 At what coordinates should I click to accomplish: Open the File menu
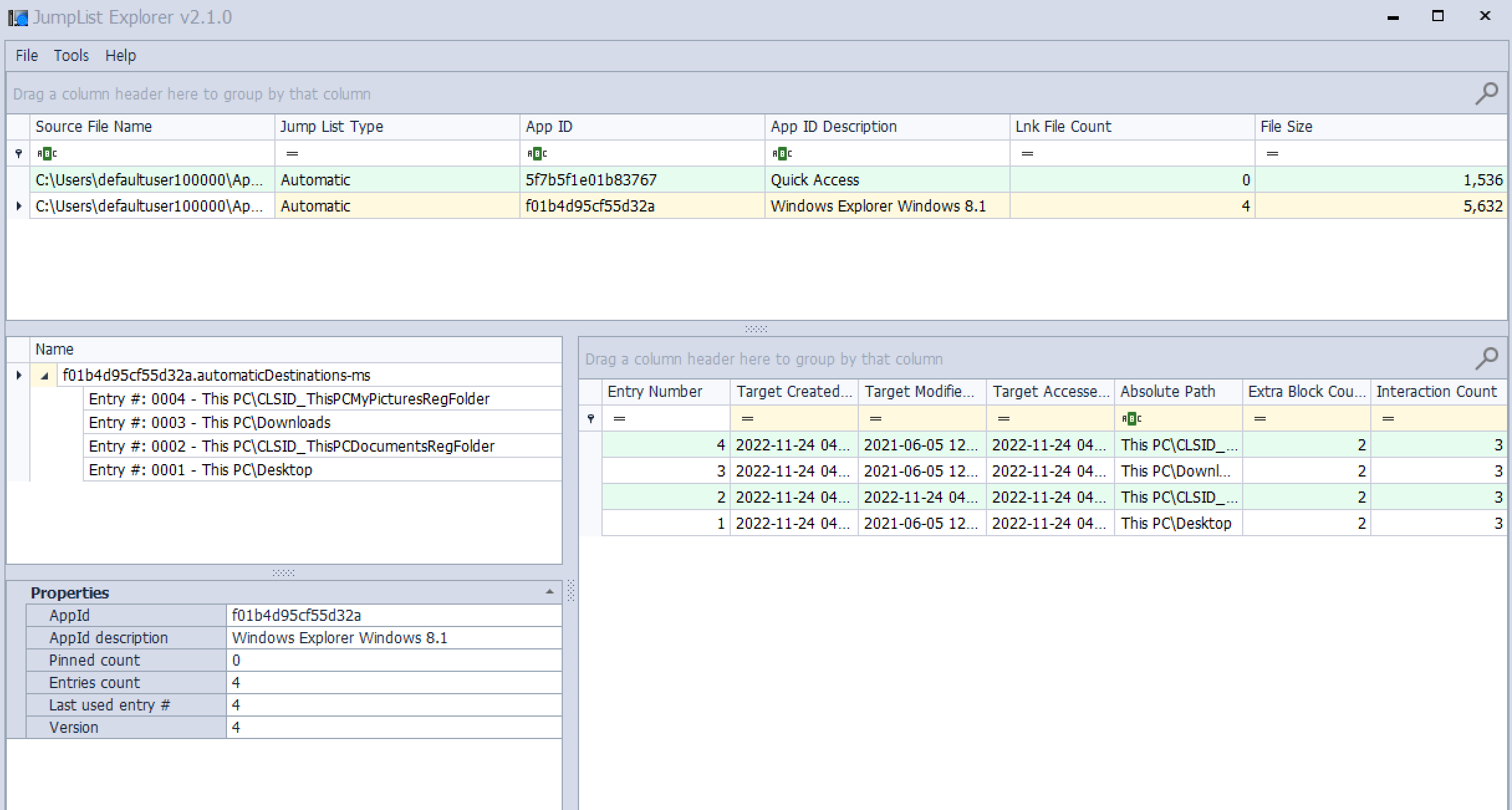pyautogui.click(x=26, y=55)
